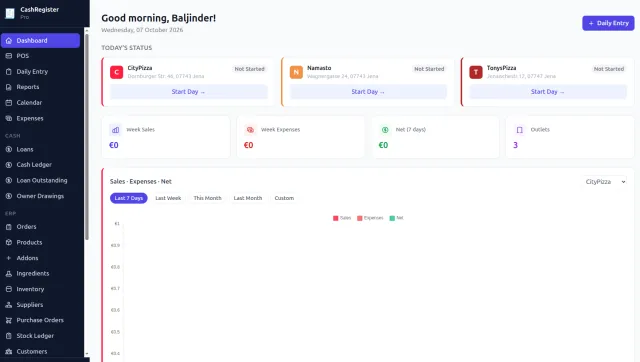Screen dimensions: 640x362
Task: Start Day for TonysPizza
Action: pos(548,92)
